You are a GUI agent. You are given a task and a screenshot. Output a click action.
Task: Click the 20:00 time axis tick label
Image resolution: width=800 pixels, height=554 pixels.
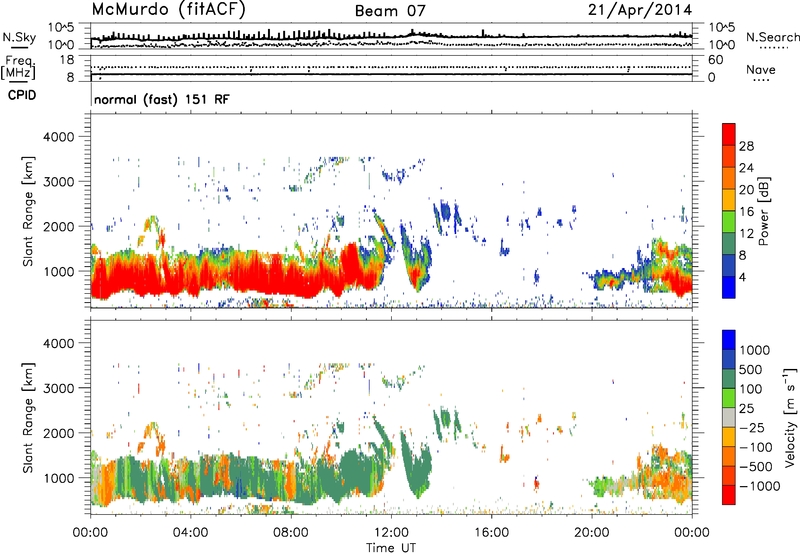592,533
